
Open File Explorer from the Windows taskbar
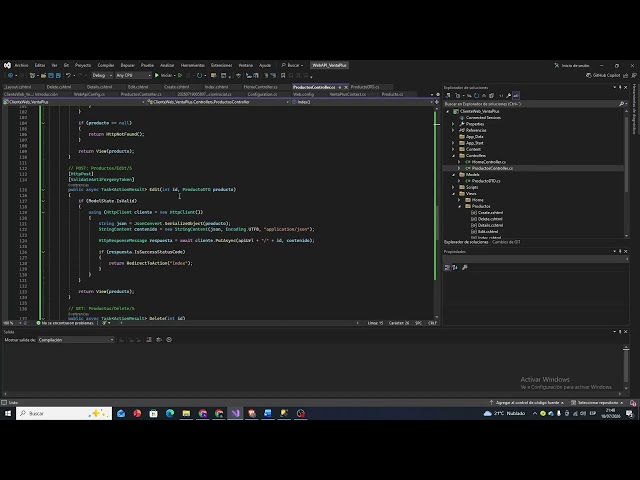pos(186,413)
